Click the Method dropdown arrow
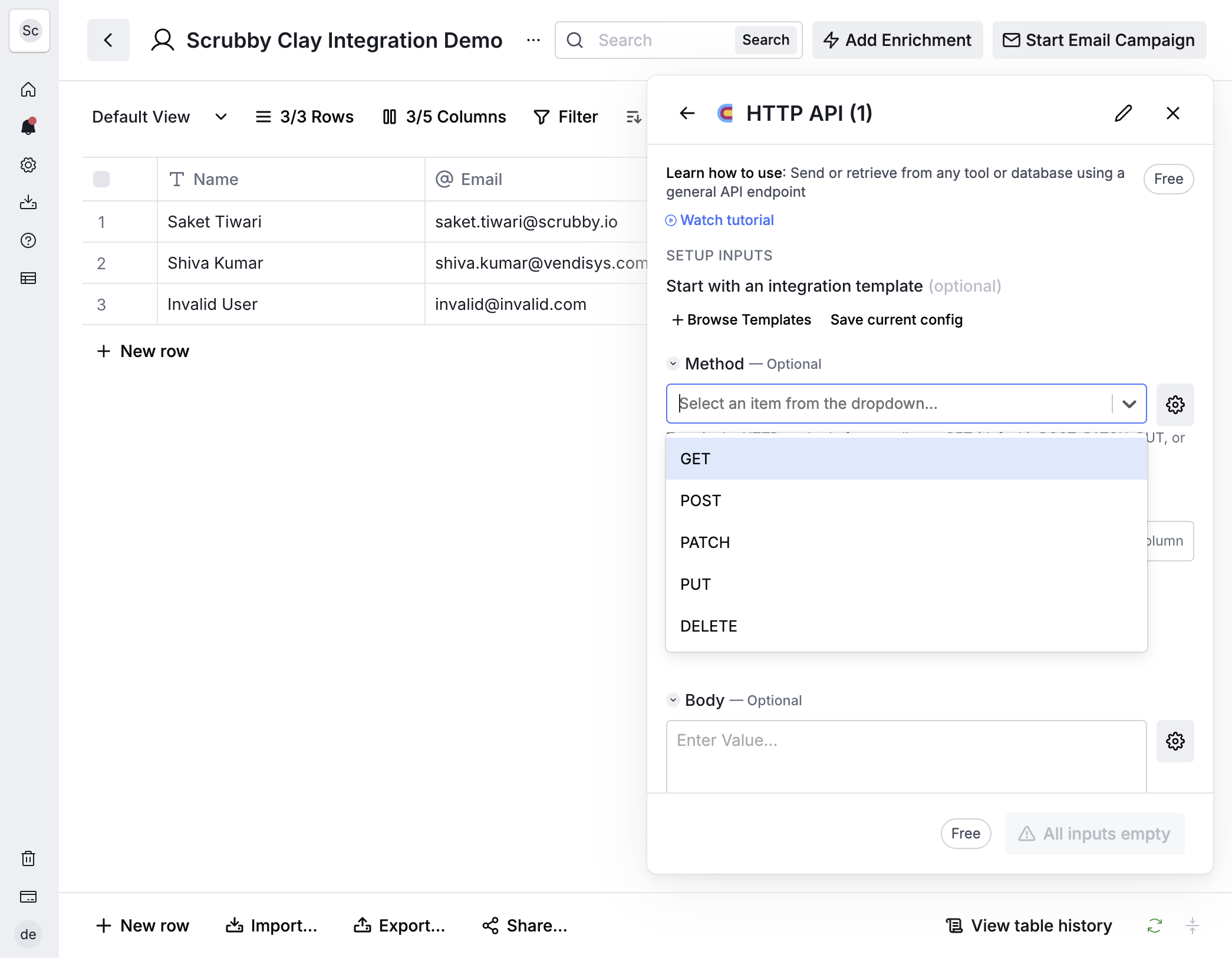 click(x=1129, y=404)
